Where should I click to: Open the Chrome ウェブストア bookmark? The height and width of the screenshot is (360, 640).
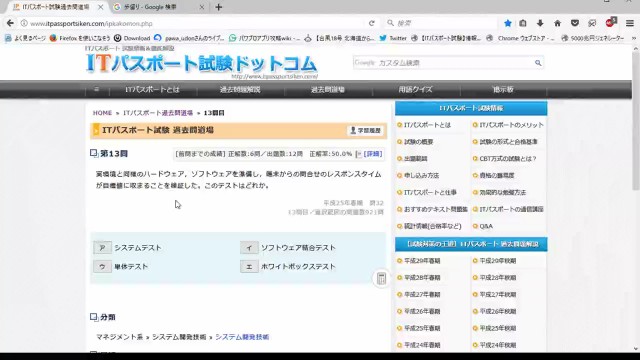click(521, 38)
